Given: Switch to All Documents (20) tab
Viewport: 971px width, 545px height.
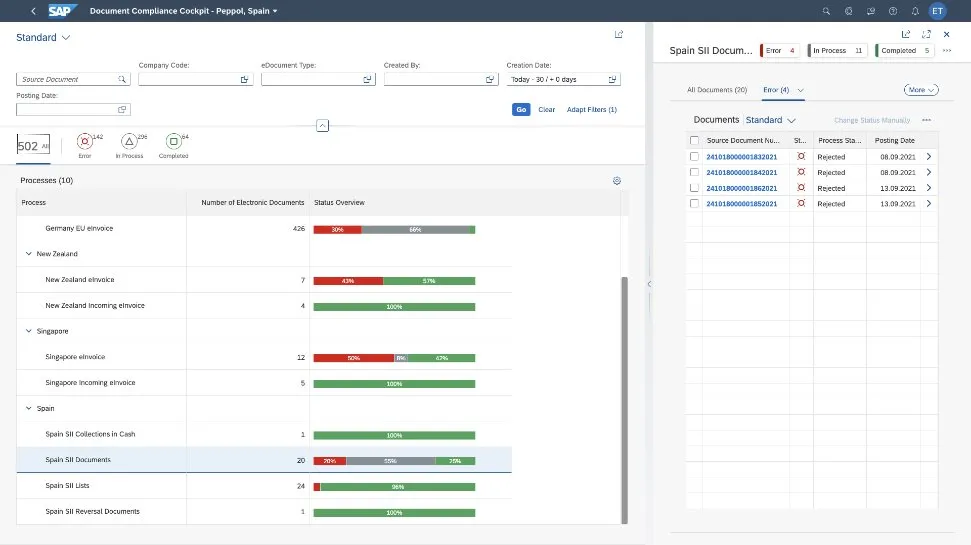Looking at the screenshot, I should 717,90.
